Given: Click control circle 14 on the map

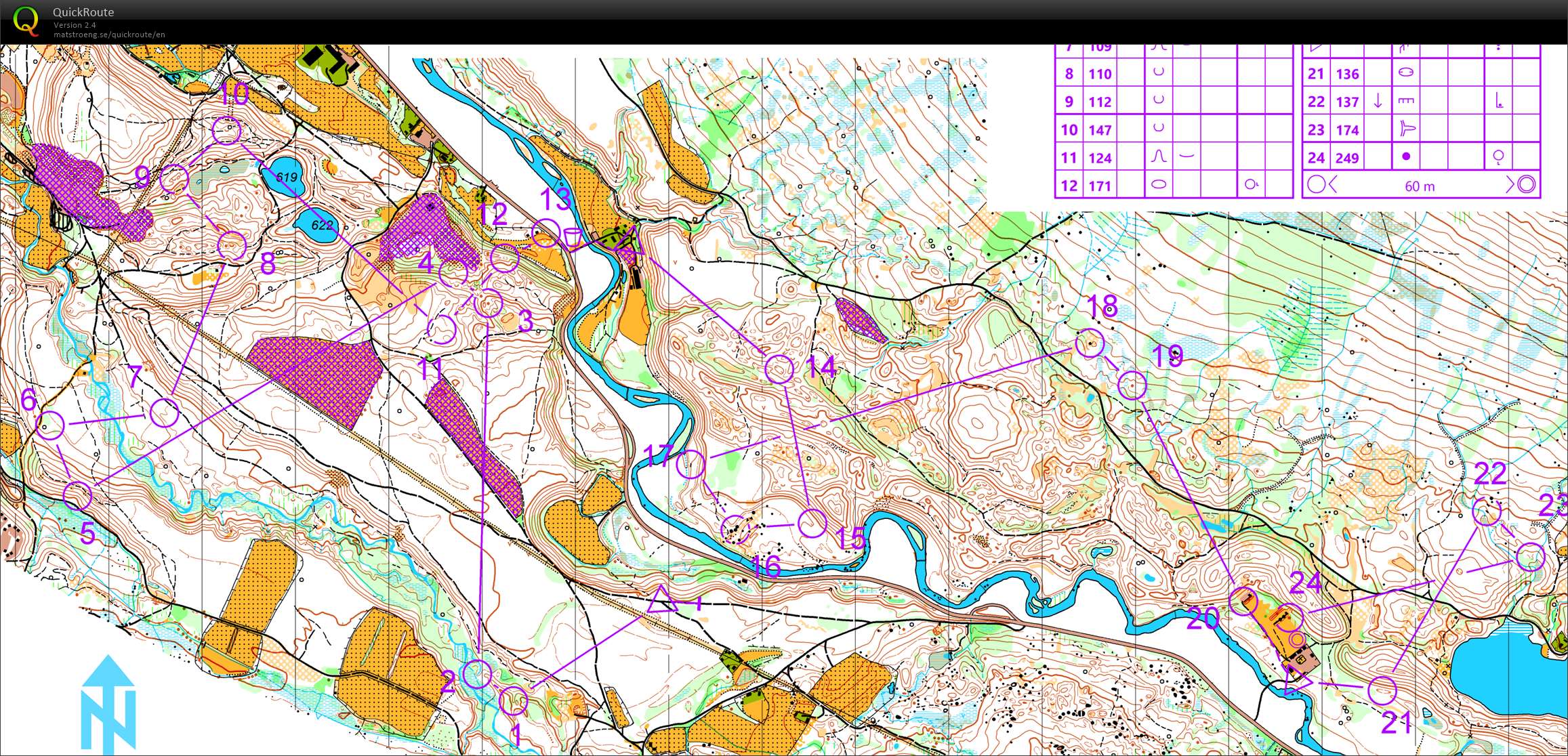Looking at the screenshot, I should click(x=779, y=369).
